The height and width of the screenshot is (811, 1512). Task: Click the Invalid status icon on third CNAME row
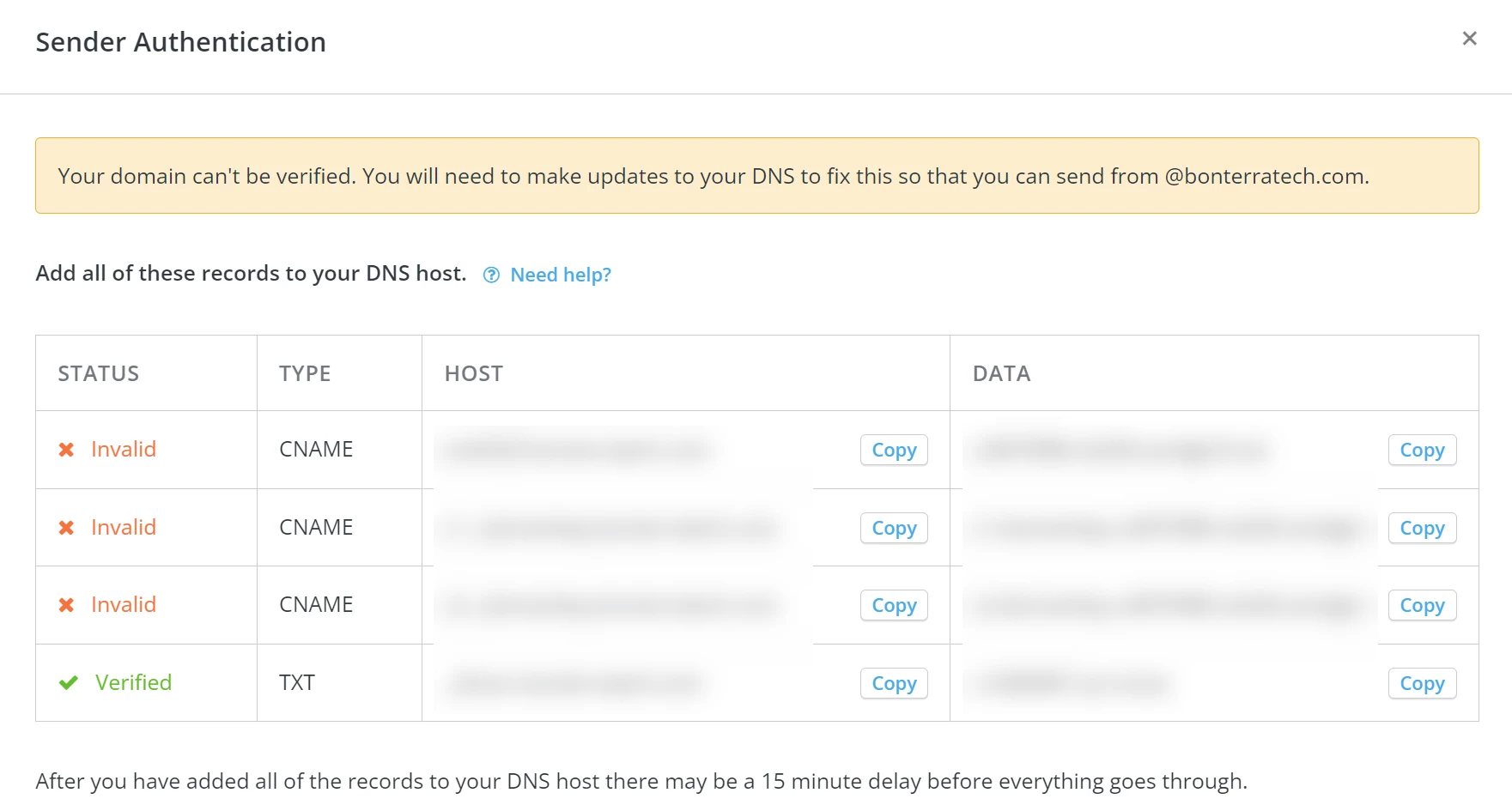click(67, 605)
